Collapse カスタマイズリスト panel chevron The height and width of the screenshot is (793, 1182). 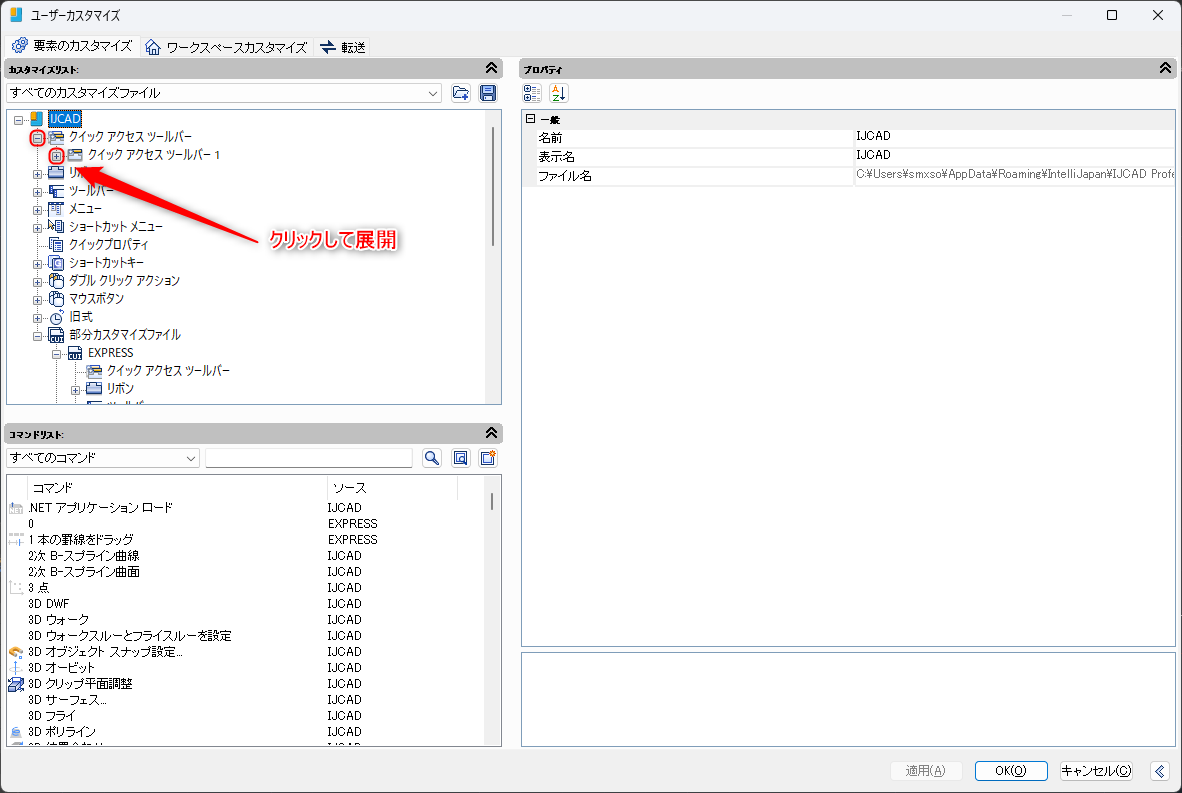[491, 69]
